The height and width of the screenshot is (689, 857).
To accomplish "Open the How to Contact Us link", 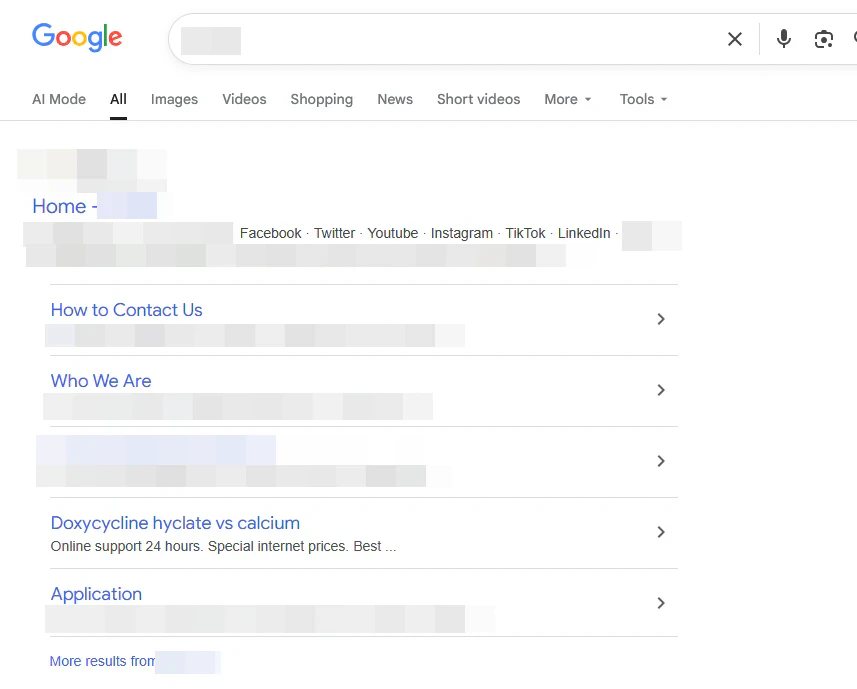I will point(127,310).
